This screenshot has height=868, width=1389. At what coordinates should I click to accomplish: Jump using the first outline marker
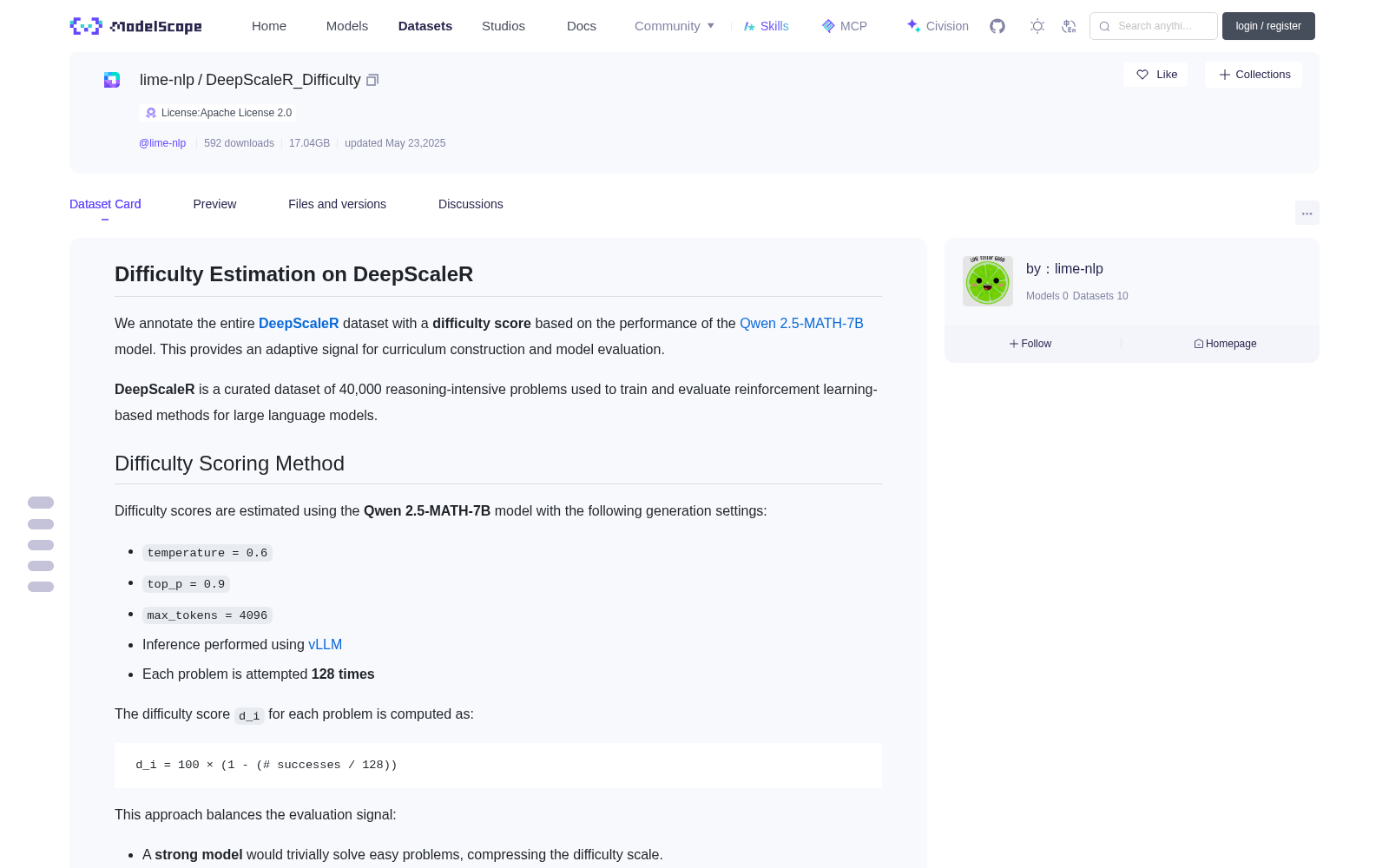tap(41, 503)
